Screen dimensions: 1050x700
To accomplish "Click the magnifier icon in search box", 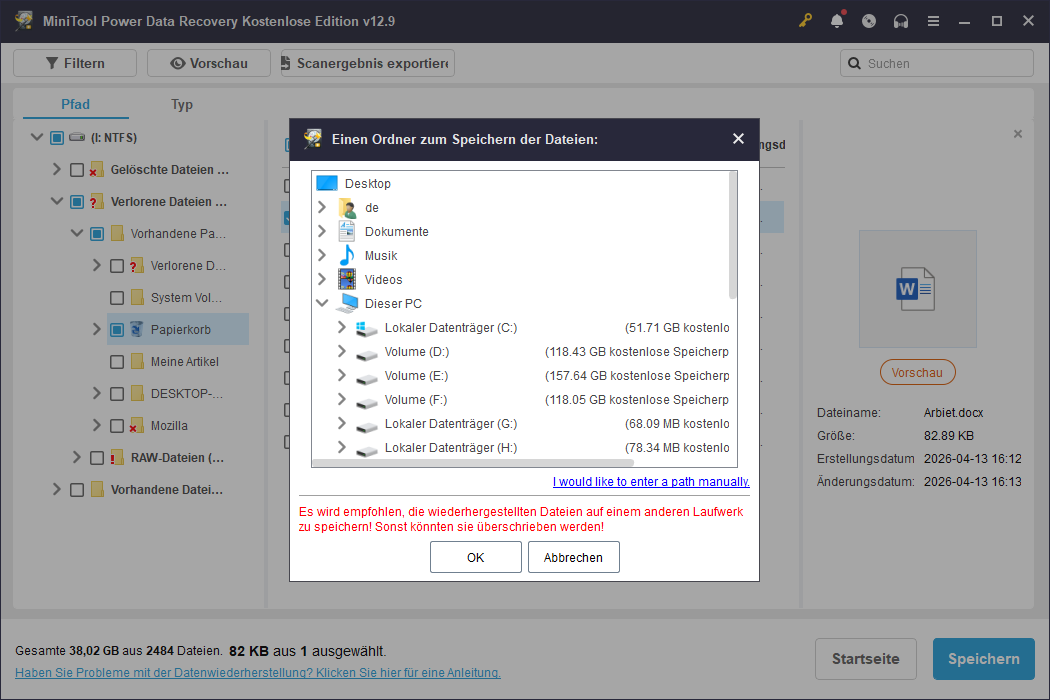I will click(x=854, y=64).
